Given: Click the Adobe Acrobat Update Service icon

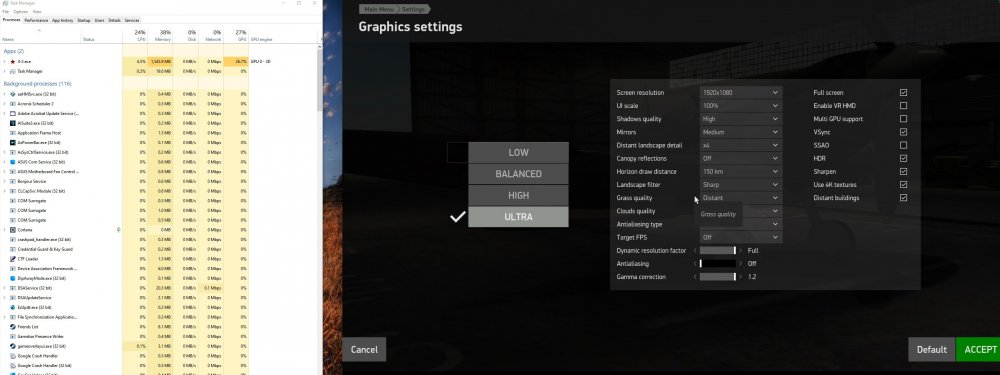Looking at the screenshot, I should 13,114.
